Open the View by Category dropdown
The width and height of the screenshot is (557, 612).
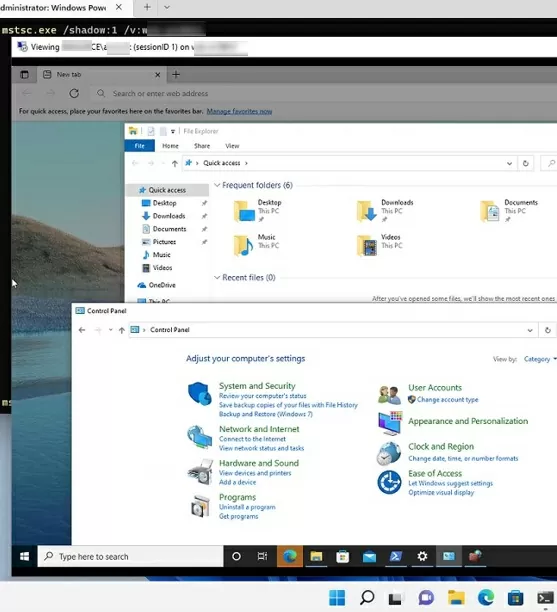click(540, 359)
